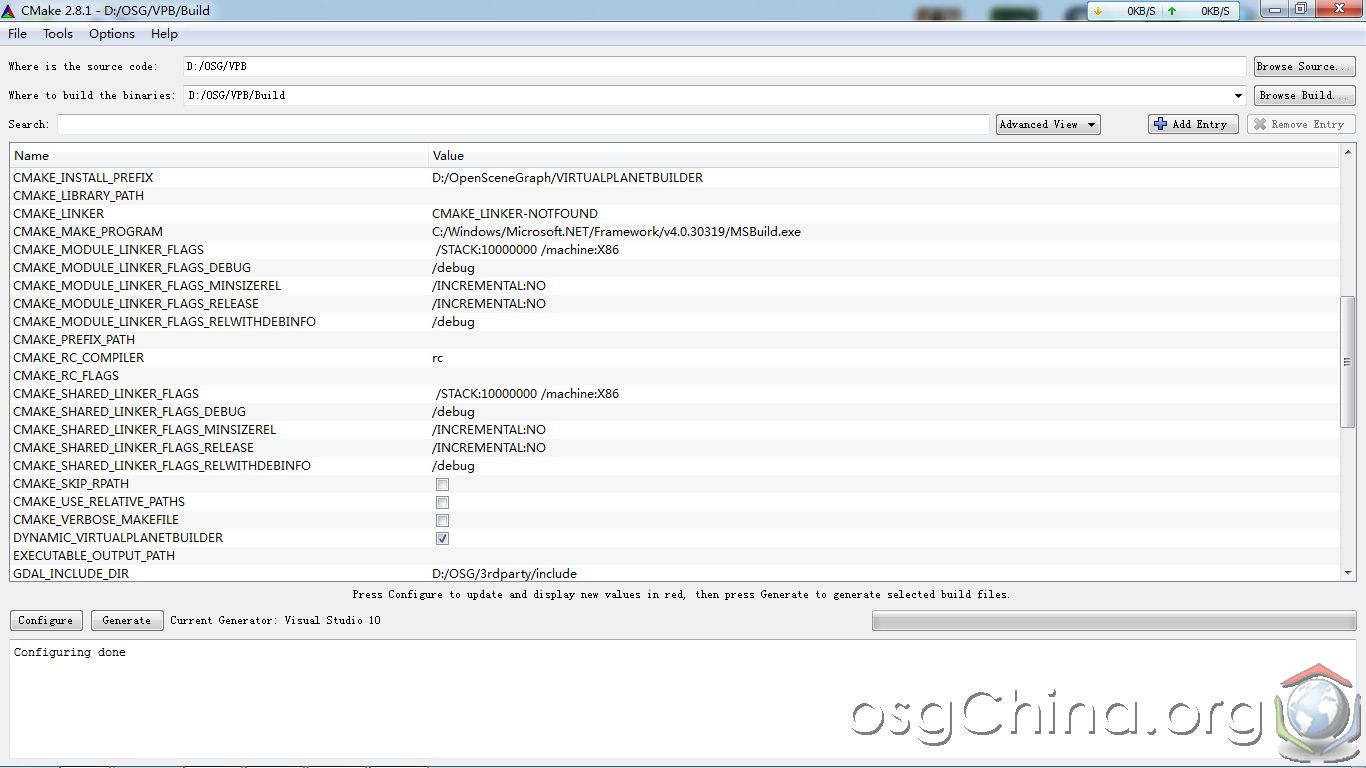Click the Configure button

[46, 620]
